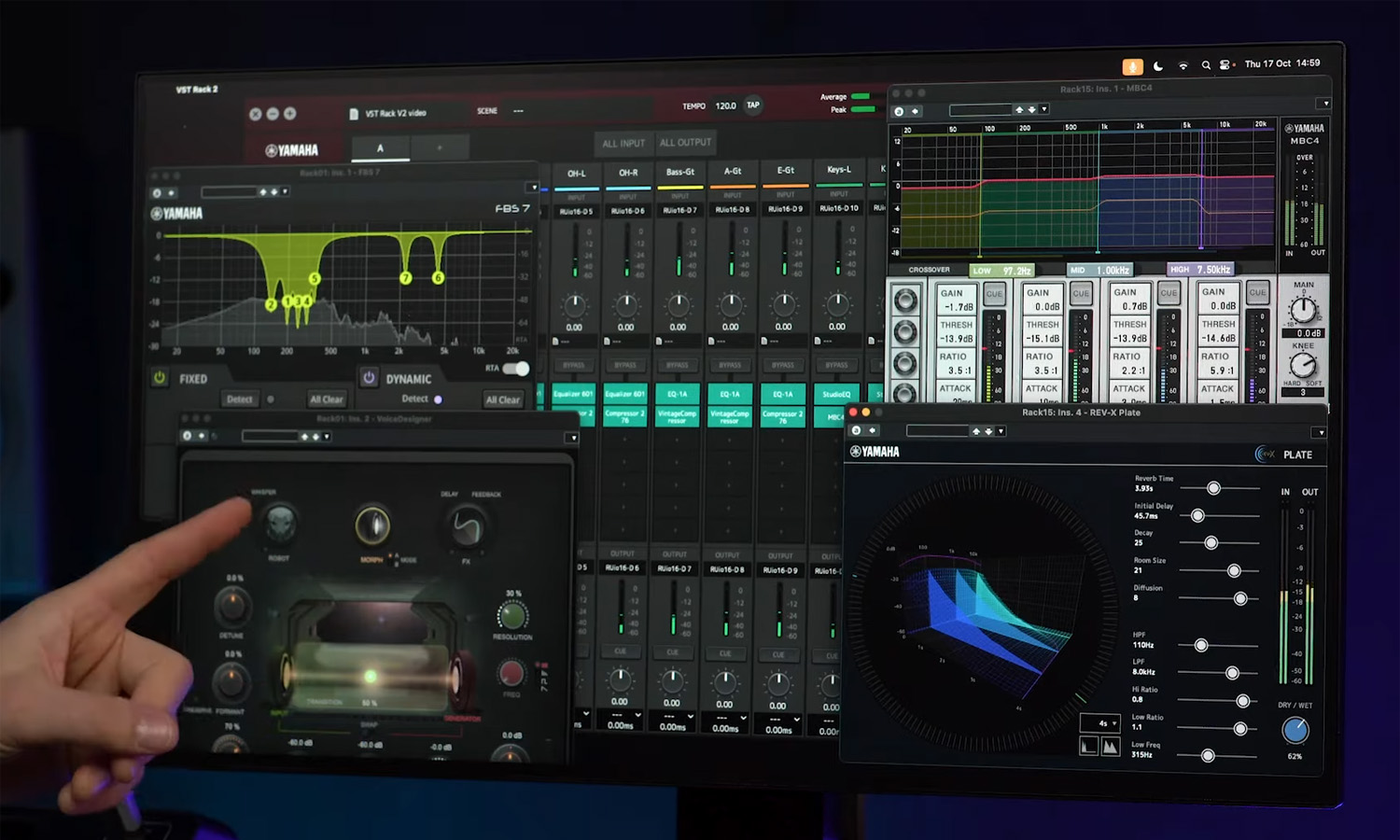Select filter node 5 on FBS 7 graph
The image size is (1400, 840).
315,279
